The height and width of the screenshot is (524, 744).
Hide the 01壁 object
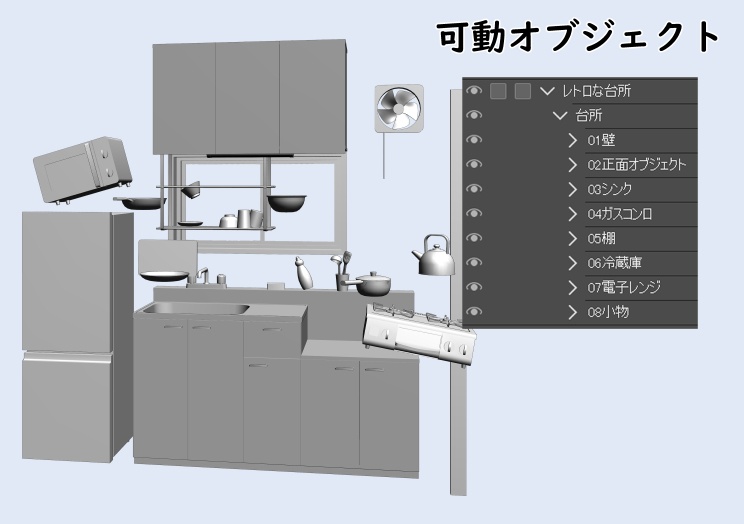click(x=474, y=140)
